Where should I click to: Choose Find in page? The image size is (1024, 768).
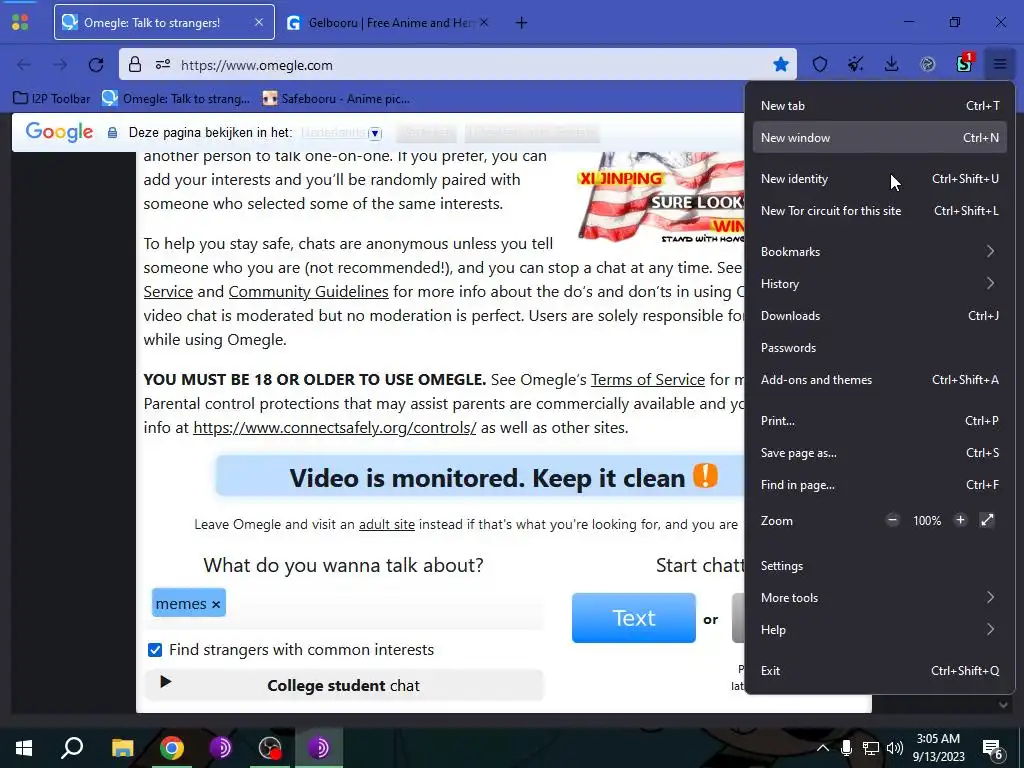(880, 485)
